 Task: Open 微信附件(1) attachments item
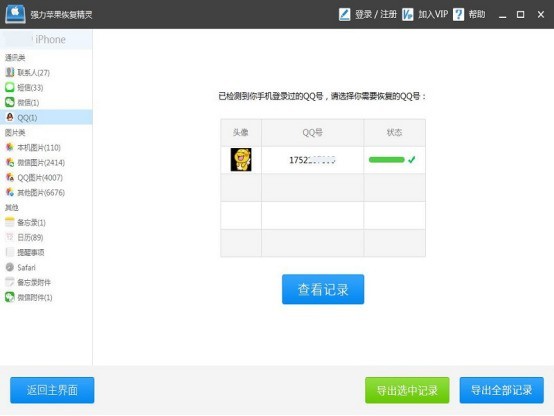(x=29, y=298)
